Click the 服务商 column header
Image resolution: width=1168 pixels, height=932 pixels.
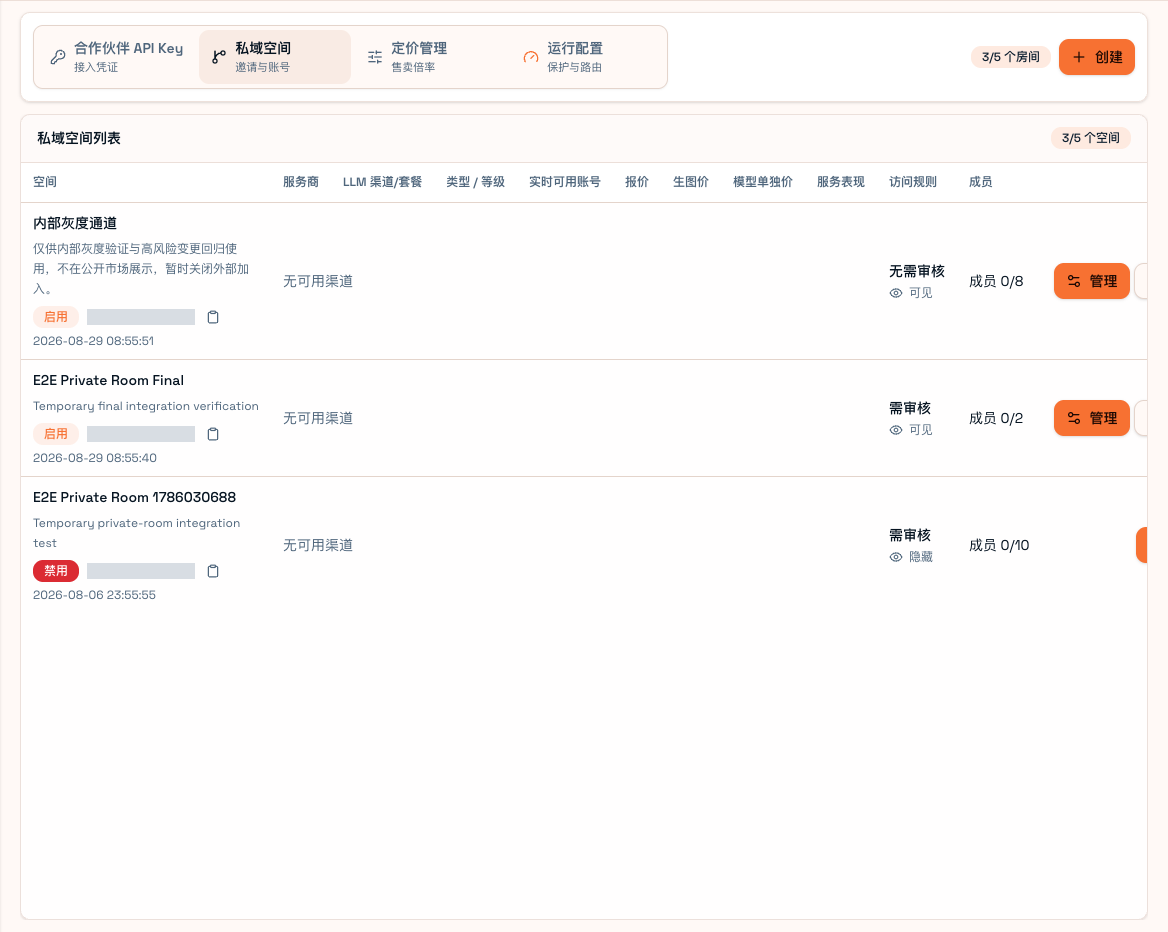click(x=301, y=183)
